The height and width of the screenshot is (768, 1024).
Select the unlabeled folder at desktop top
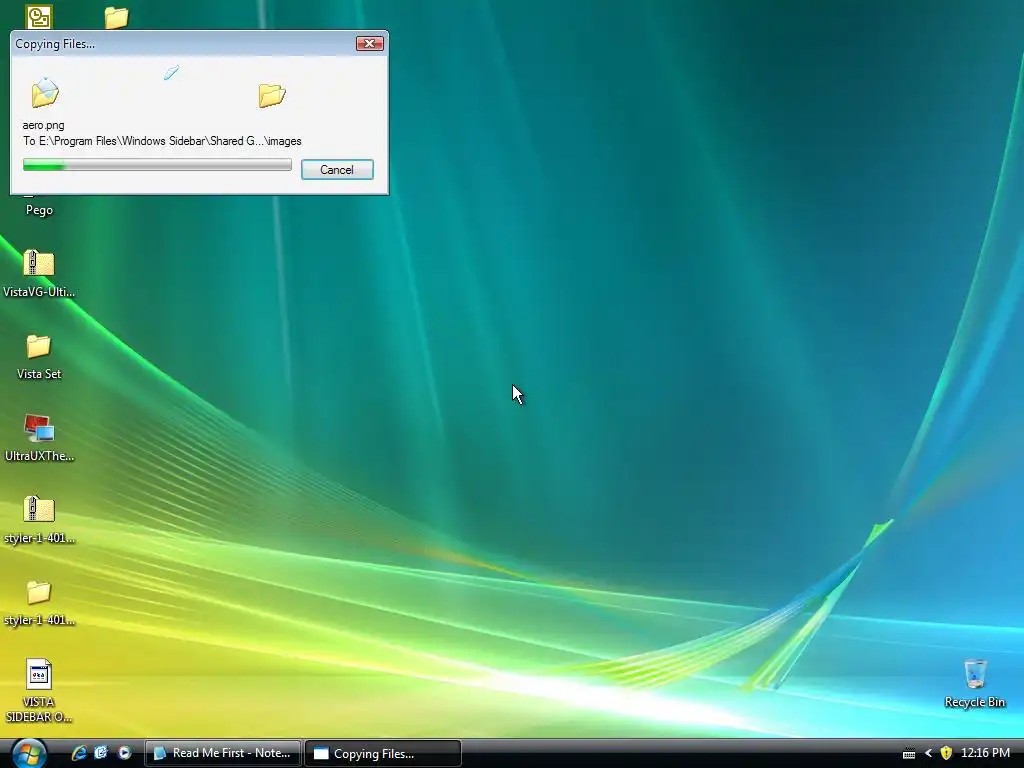point(116,18)
